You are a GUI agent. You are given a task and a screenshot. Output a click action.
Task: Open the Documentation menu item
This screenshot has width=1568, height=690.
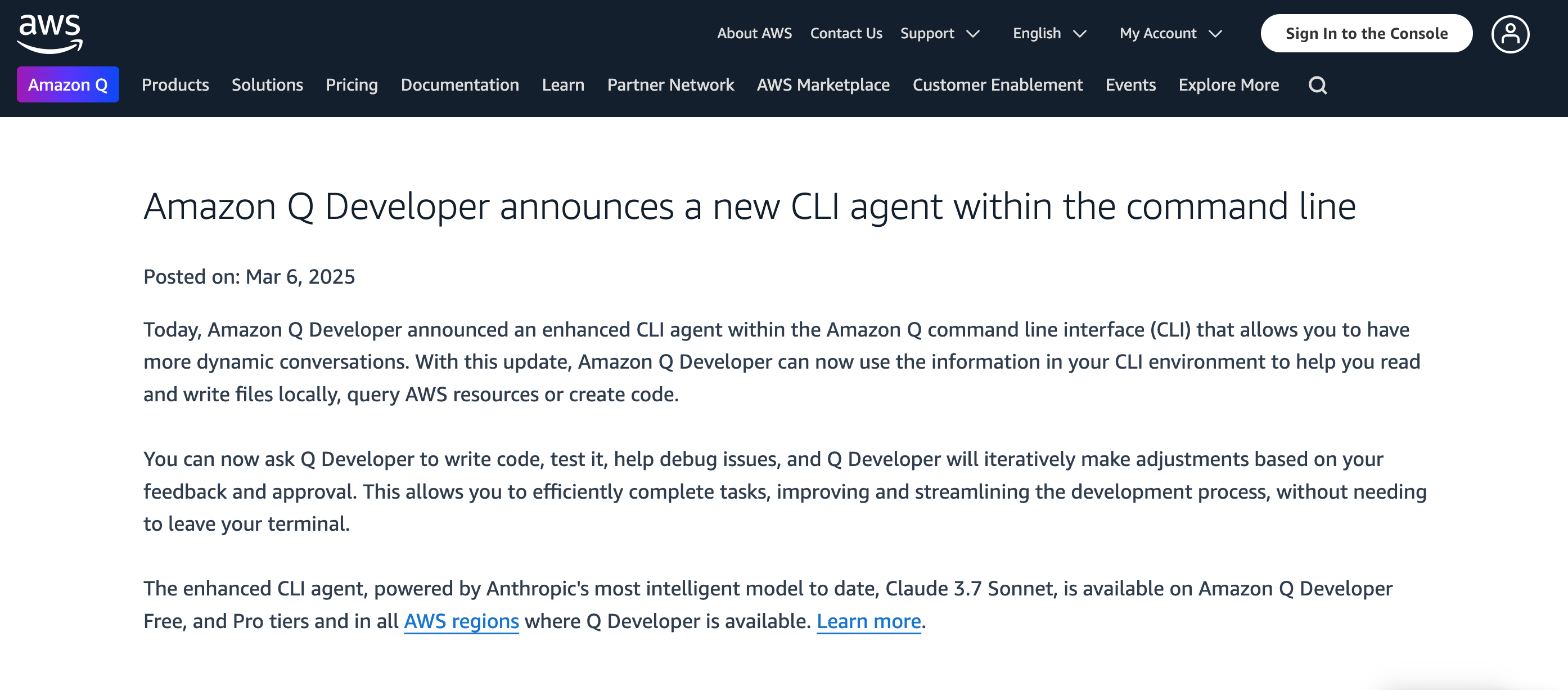coord(459,84)
